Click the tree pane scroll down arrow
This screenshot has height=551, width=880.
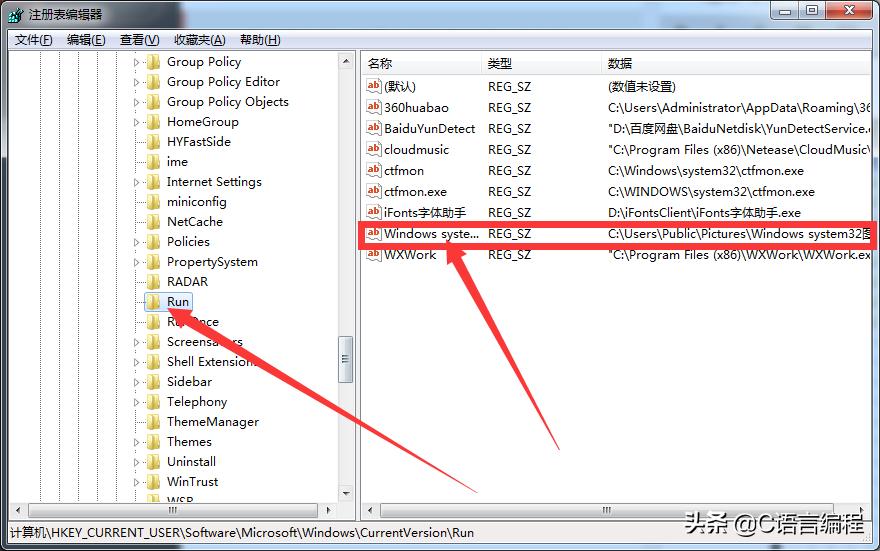(x=346, y=494)
